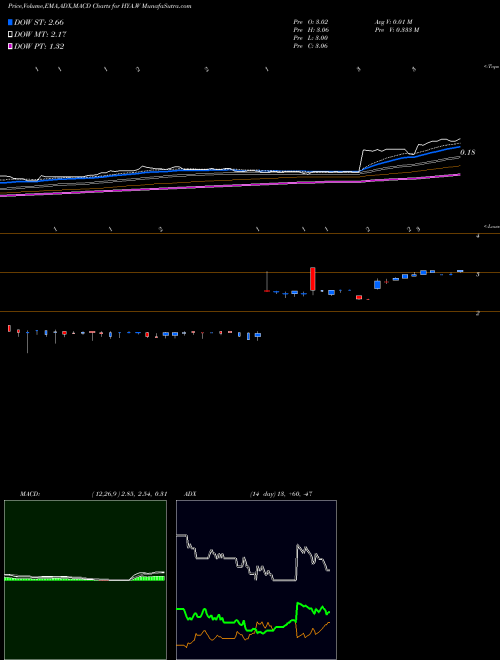Click the 0.18 label beside EMA lines

tap(467, 152)
